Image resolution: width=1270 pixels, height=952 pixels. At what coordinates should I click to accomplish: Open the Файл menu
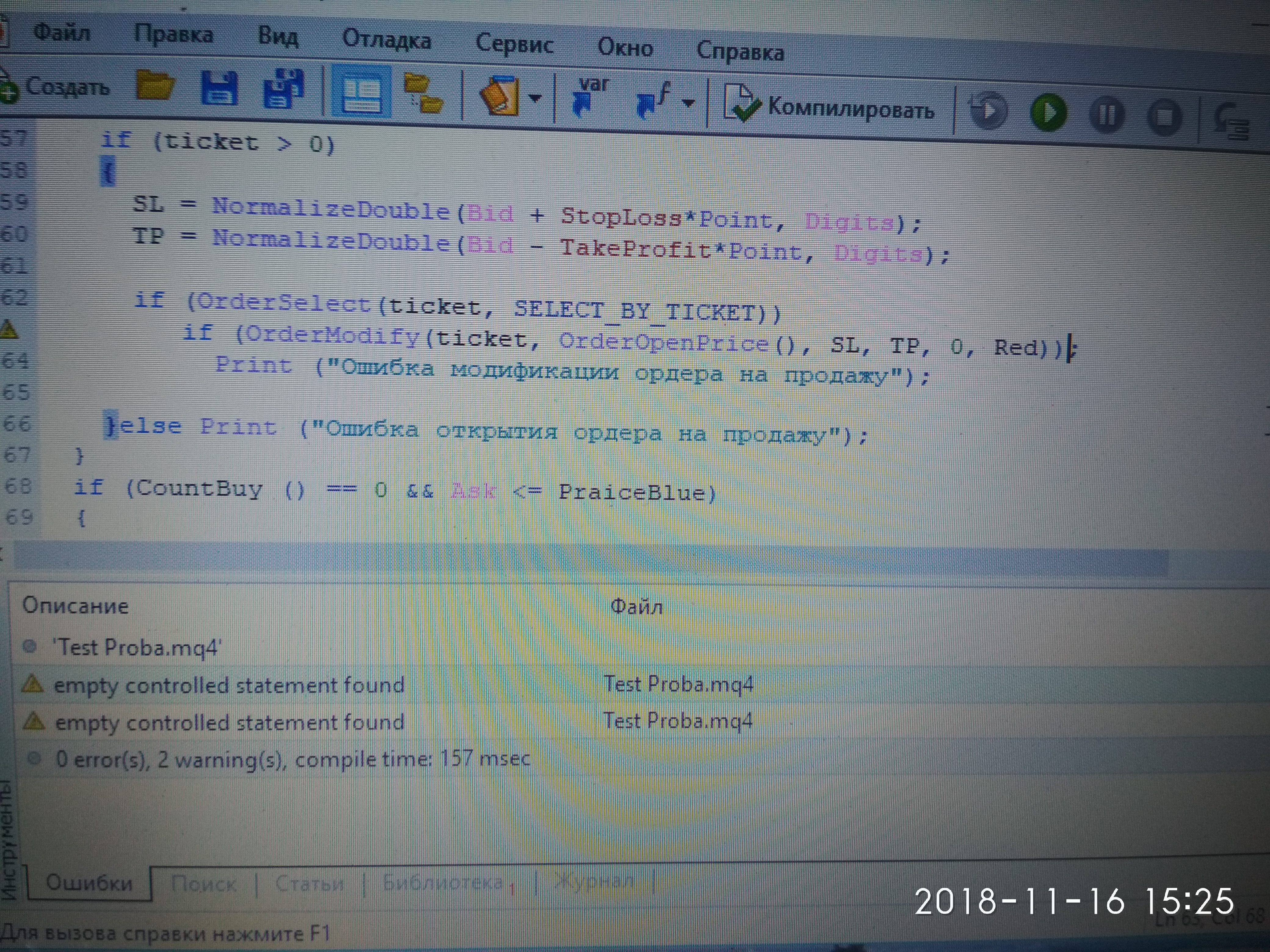pos(61,32)
